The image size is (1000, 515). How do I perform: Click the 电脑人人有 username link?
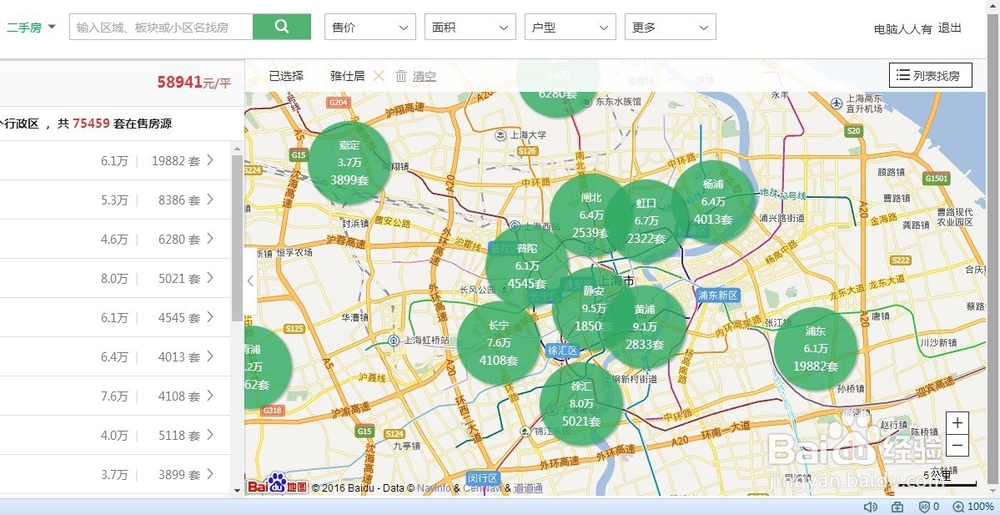[902, 29]
